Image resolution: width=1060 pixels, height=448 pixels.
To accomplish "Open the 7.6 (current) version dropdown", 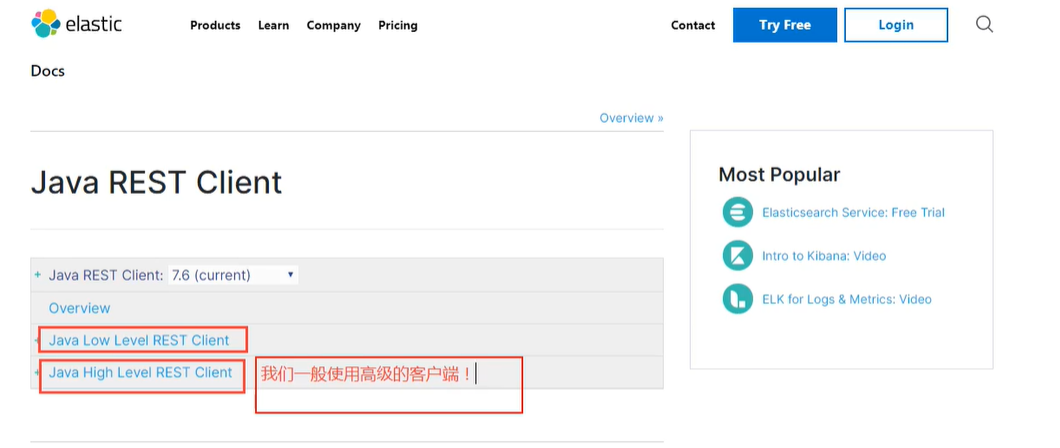I will (233, 275).
